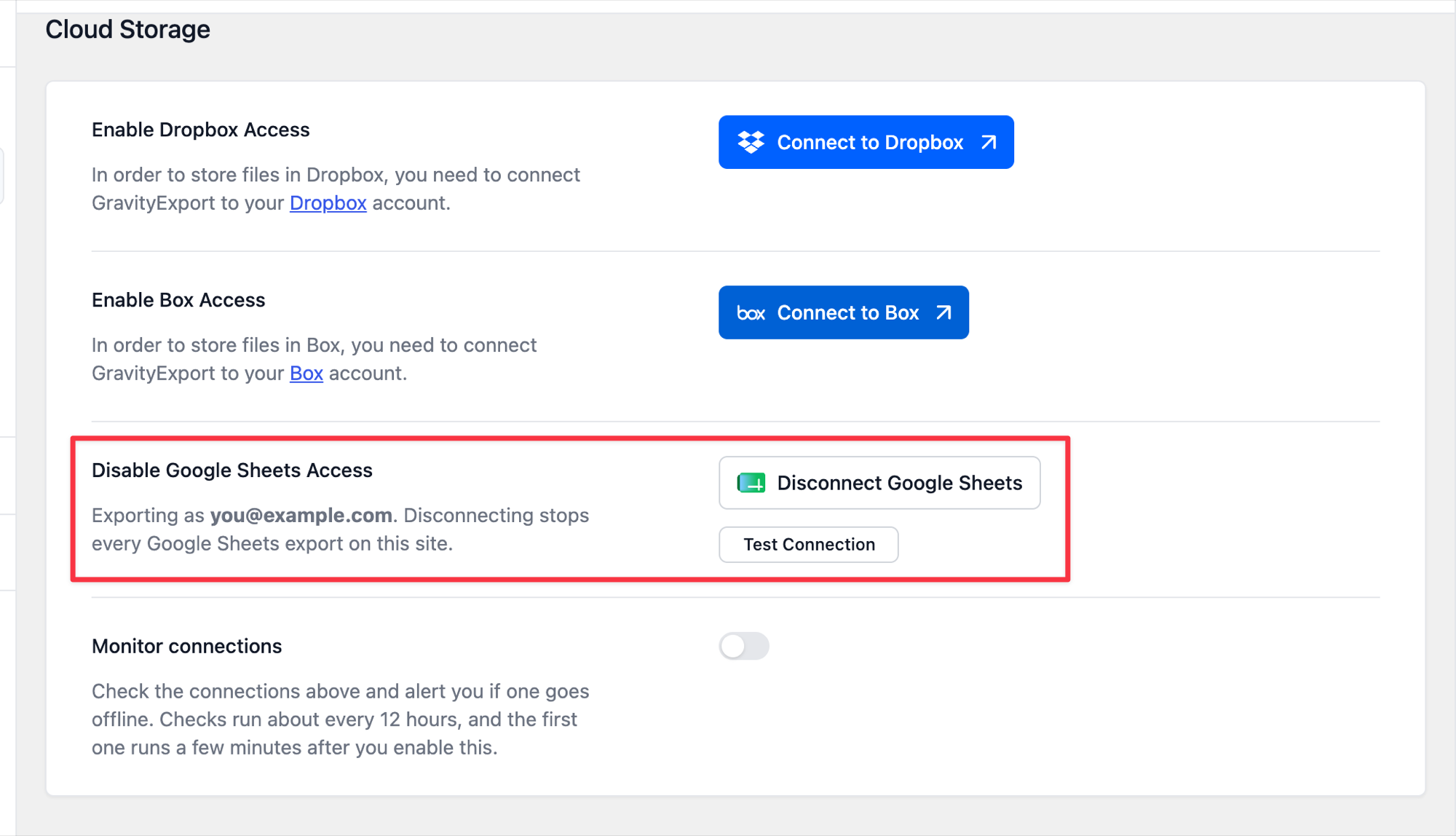Click the Connect to Dropbox button
This screenshot has height=836, width=1456.
tap(866, 142)
